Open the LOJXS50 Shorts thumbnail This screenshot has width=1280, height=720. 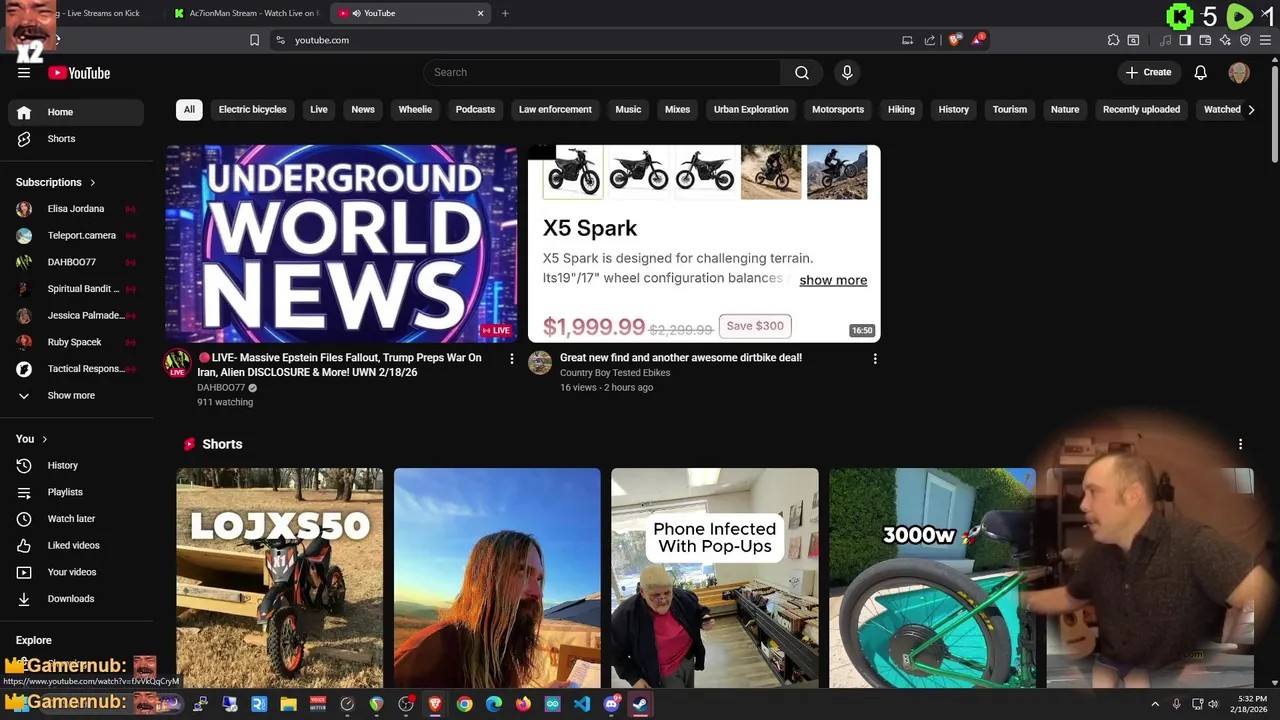pyautogui.click(x=279, y=578)
